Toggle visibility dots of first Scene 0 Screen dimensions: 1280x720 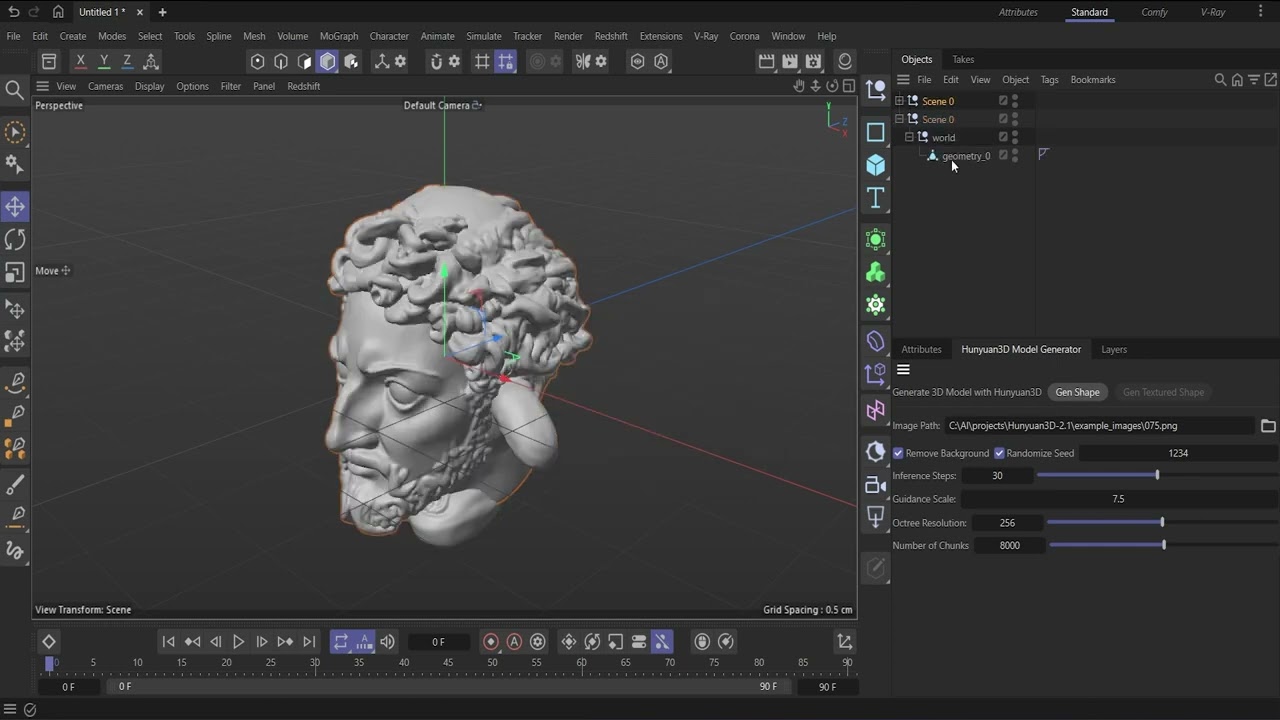[x=1015, y=101]
